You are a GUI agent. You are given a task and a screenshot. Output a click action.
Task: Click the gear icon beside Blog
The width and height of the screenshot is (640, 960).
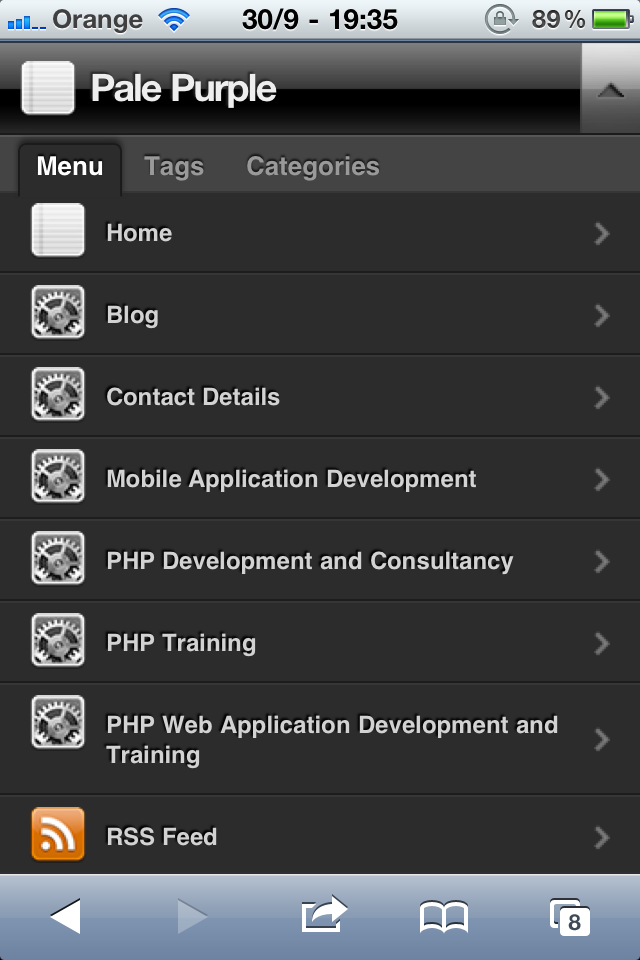pos(58,312)
